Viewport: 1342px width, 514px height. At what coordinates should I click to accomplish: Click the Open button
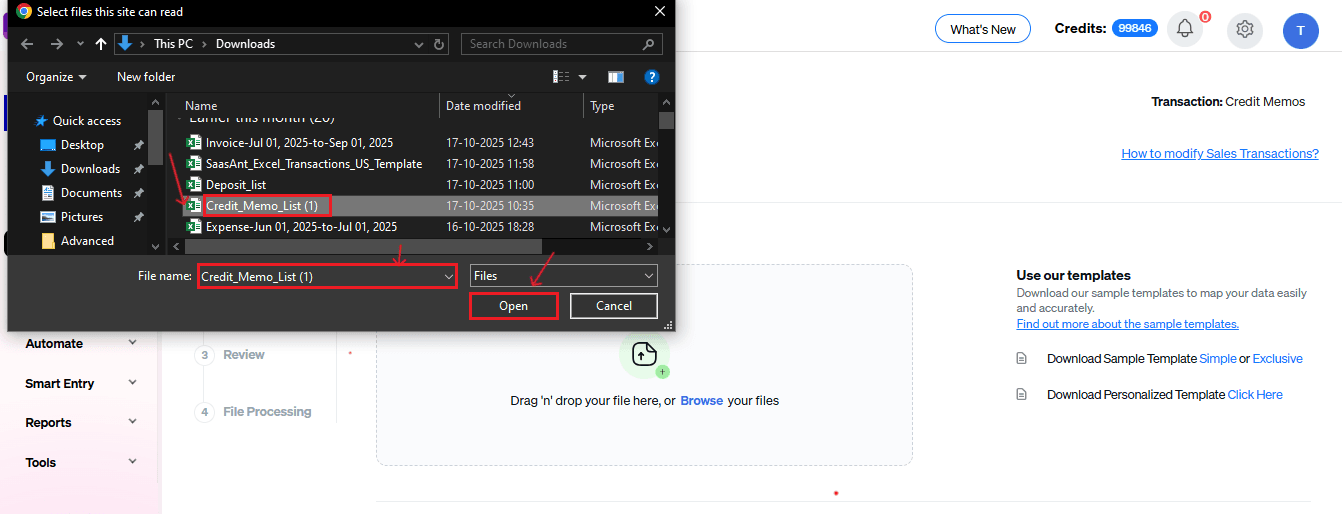click(513, 306)
